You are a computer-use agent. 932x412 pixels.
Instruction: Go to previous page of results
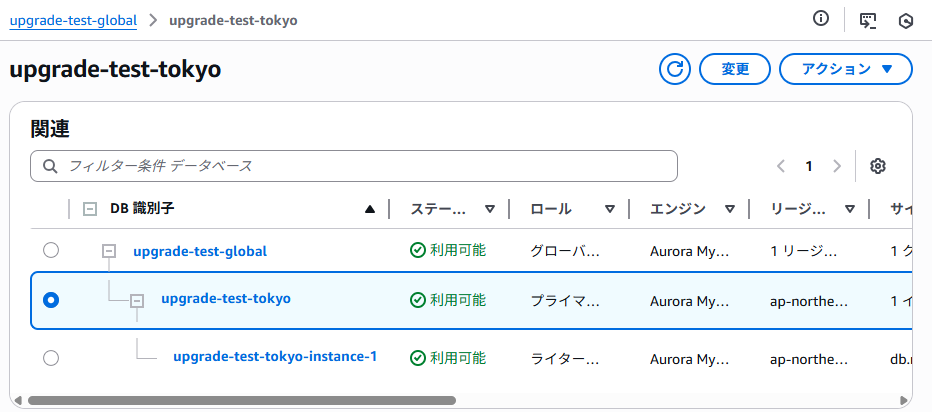click(782, 166)
